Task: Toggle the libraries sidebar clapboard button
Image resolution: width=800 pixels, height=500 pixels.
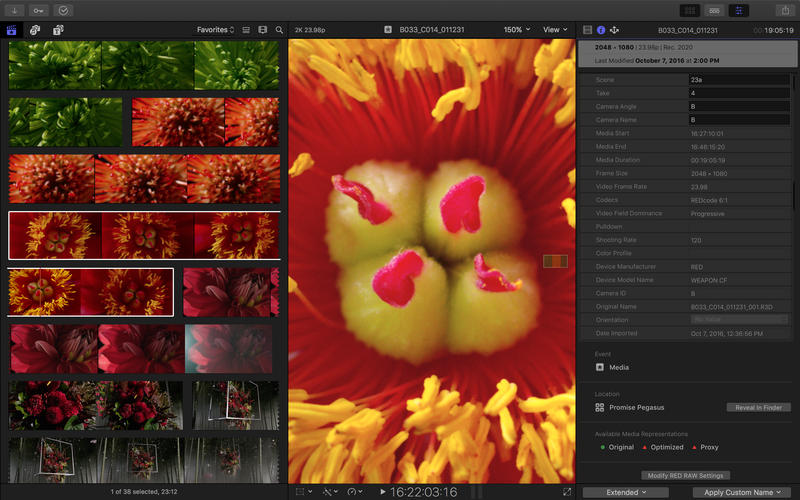Action: [x=13, y=30]
